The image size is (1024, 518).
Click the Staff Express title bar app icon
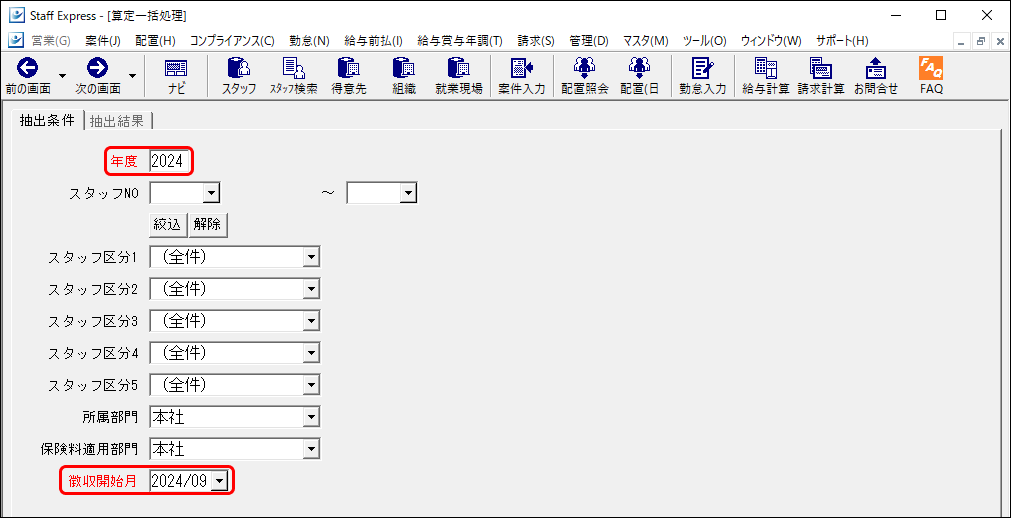click(16, 15)
